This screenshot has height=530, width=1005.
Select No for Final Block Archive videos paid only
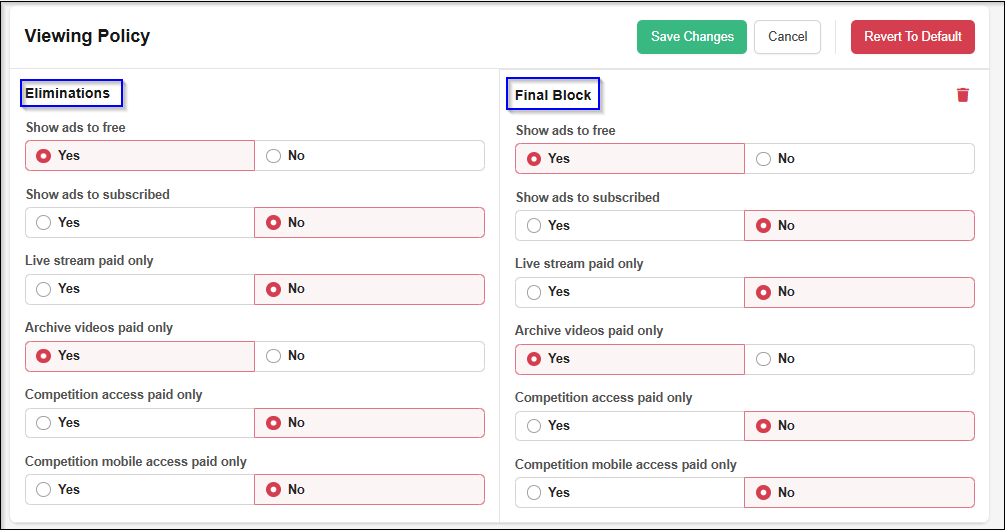pyautogui.click(x=764, y=359)
